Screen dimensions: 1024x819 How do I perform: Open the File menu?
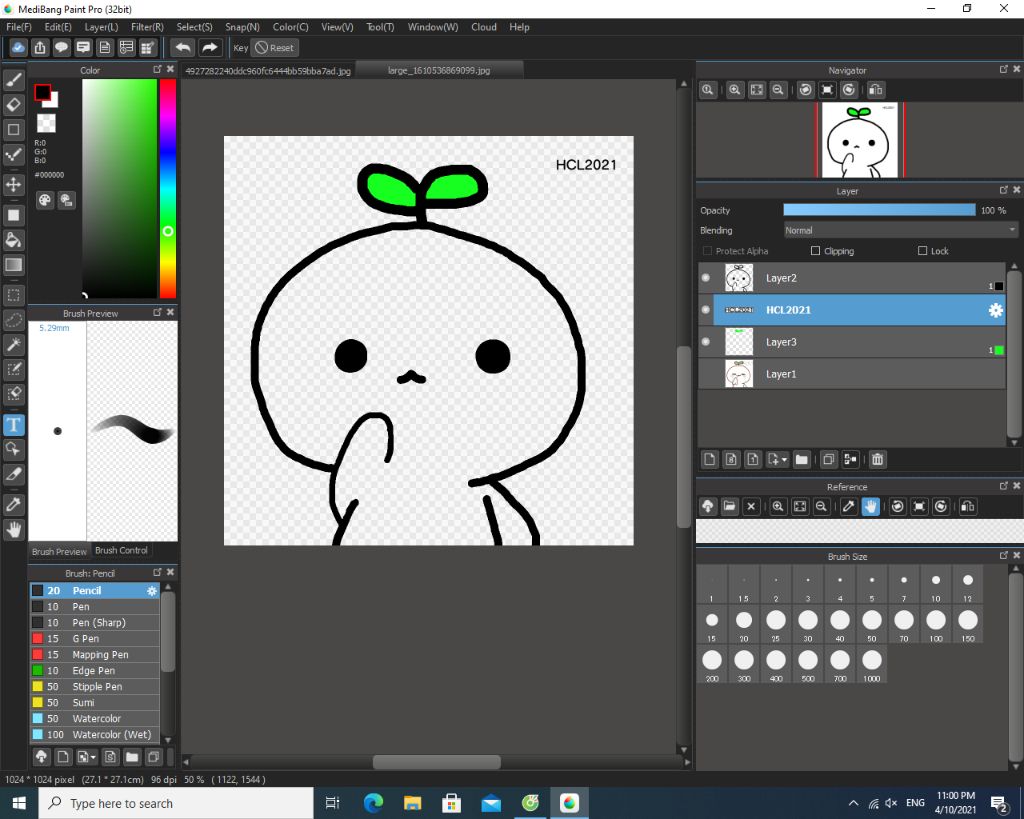tap(18, 27)
